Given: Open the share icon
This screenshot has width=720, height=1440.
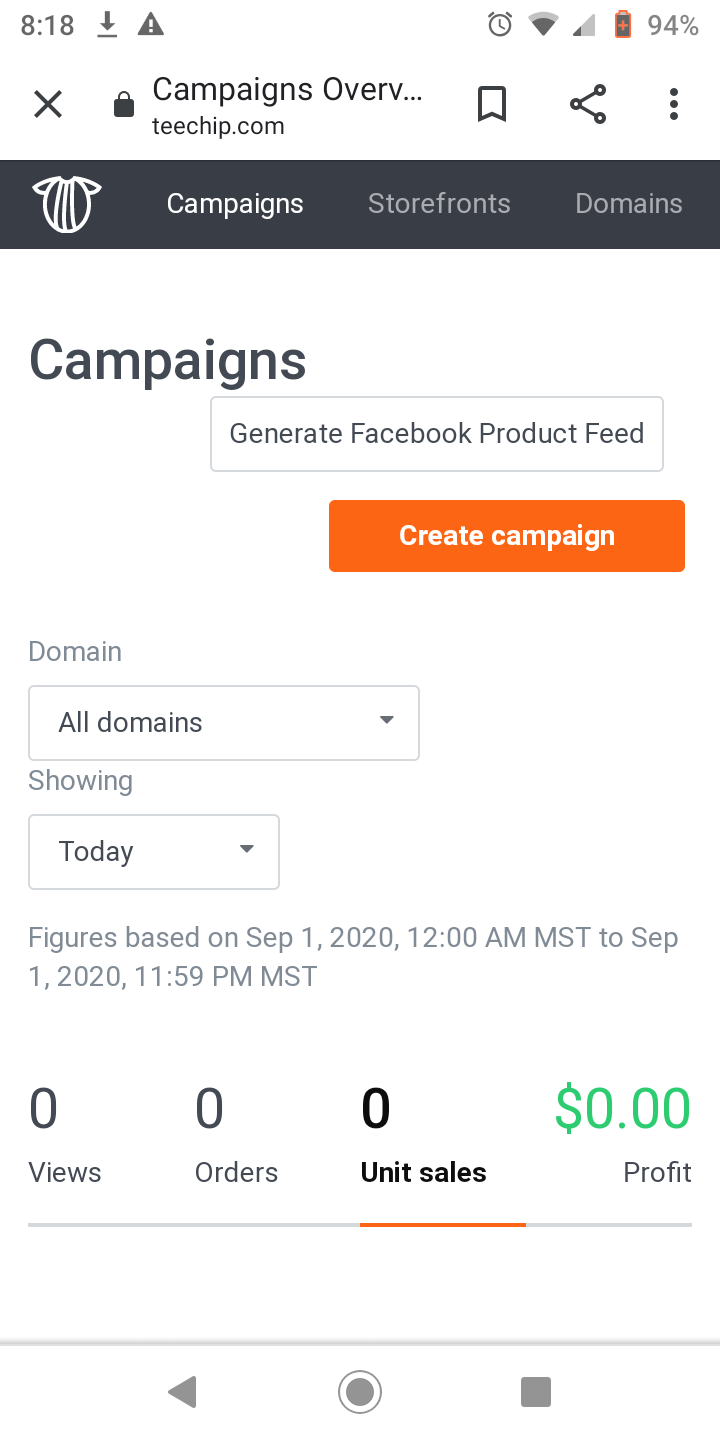Looking at the screenshot, I should (588, 104).
